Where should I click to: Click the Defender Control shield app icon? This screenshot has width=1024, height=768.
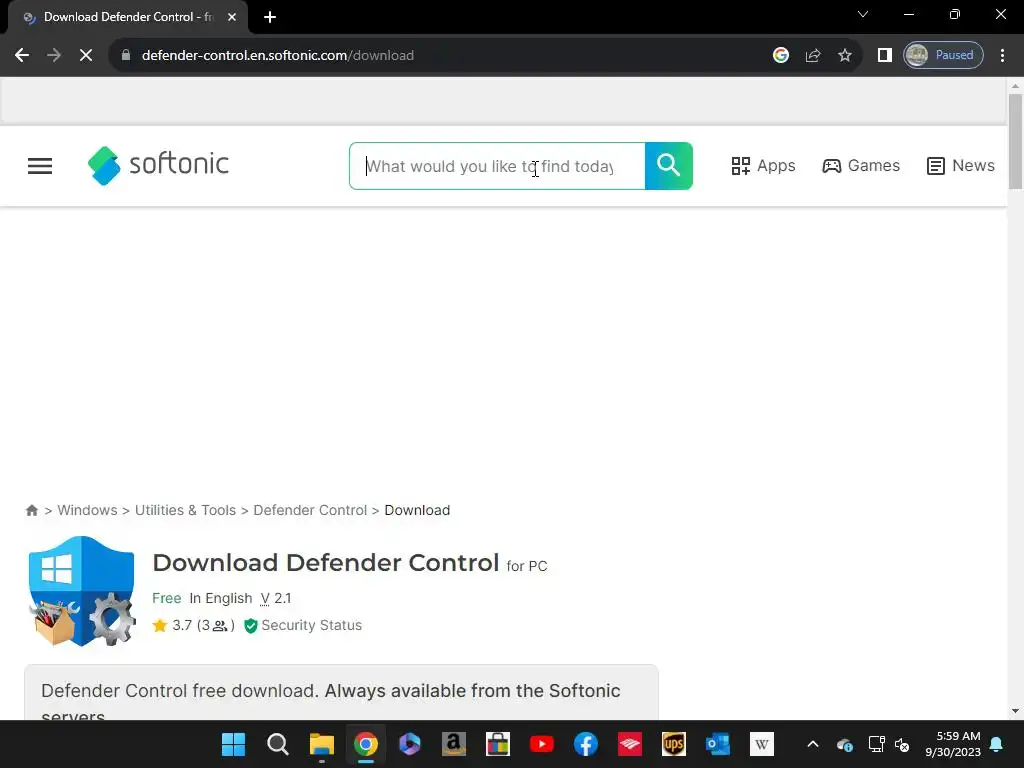tap(82, 591)
